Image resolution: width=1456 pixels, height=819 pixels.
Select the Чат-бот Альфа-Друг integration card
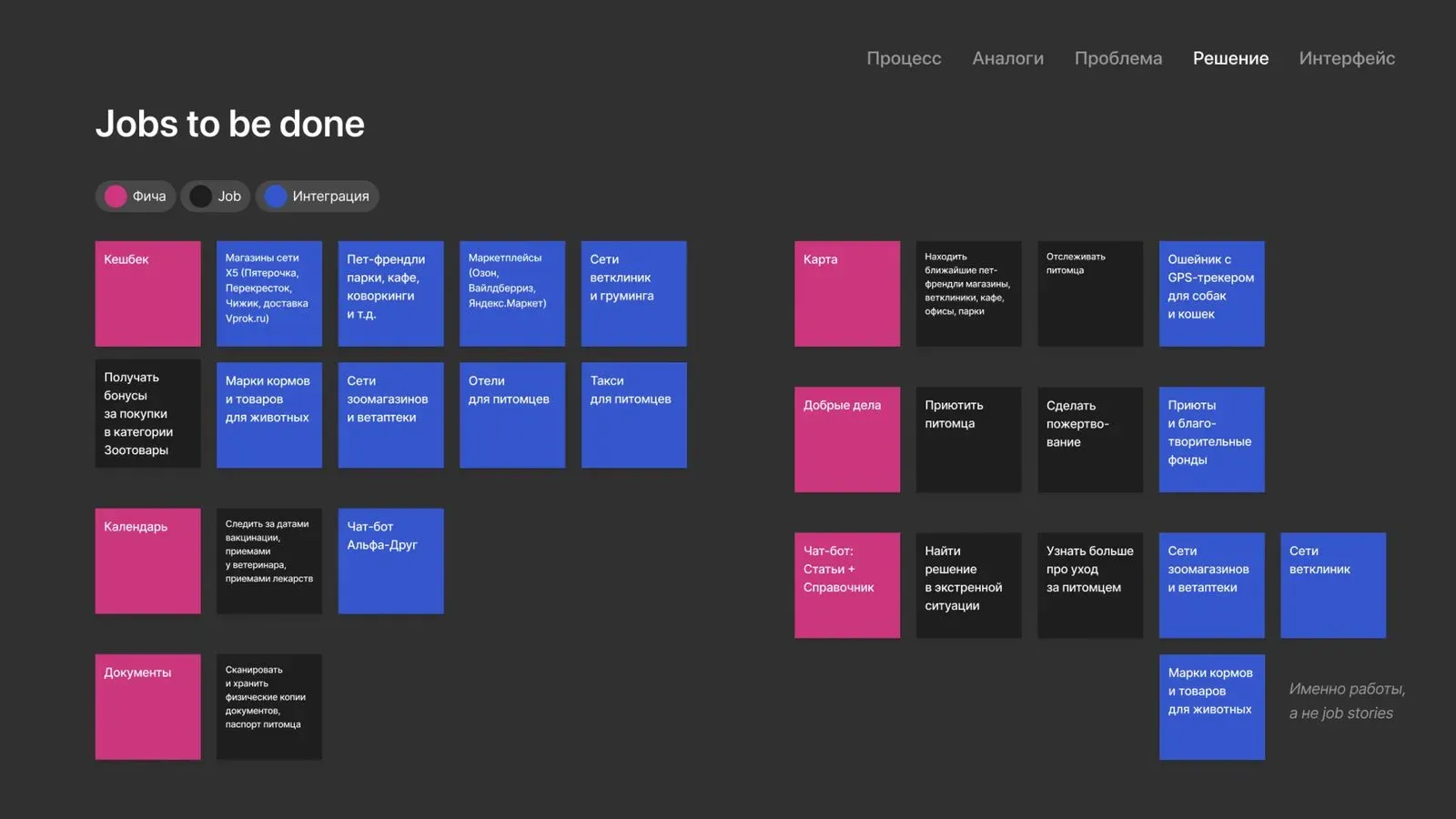390,561
